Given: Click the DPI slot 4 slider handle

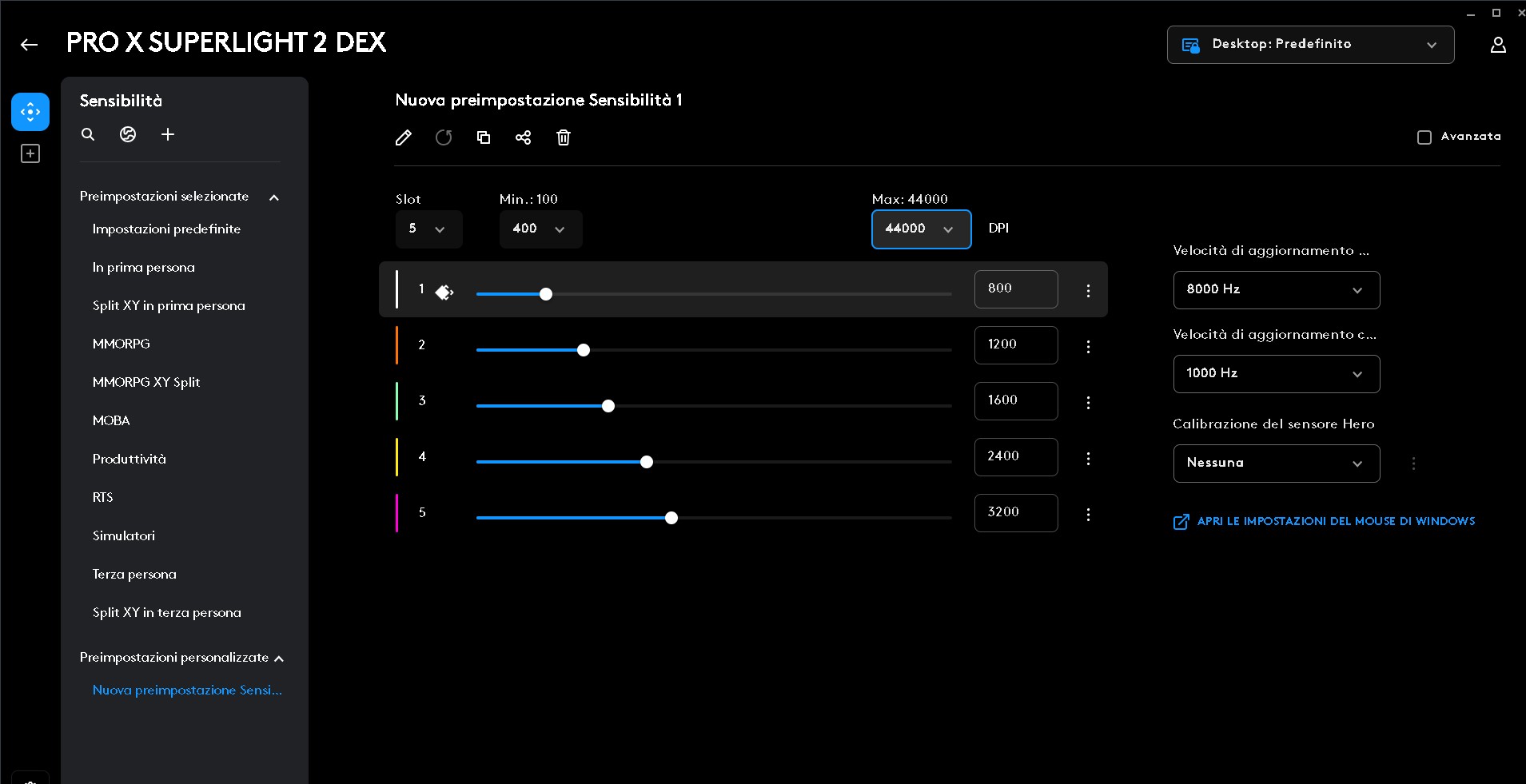Looking at the screenshot, I should tap(647, 462).
